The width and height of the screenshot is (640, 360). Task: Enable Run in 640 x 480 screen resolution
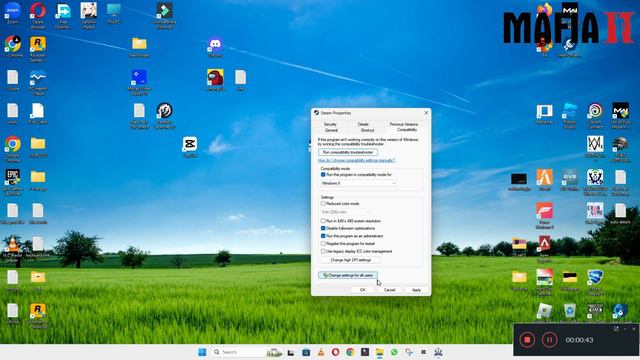click(323, 221)
